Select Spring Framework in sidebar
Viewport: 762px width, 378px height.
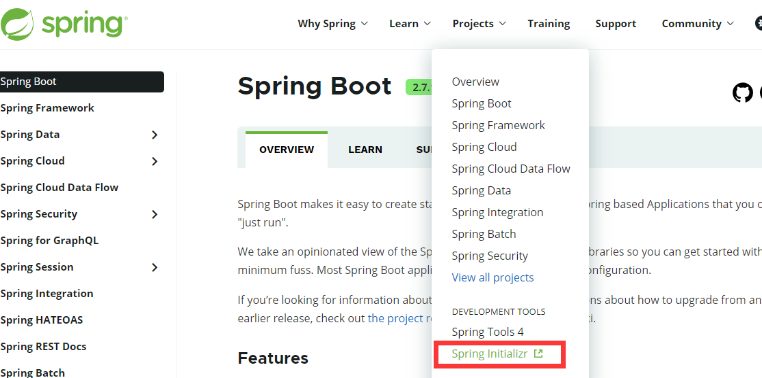click(47, 108)
